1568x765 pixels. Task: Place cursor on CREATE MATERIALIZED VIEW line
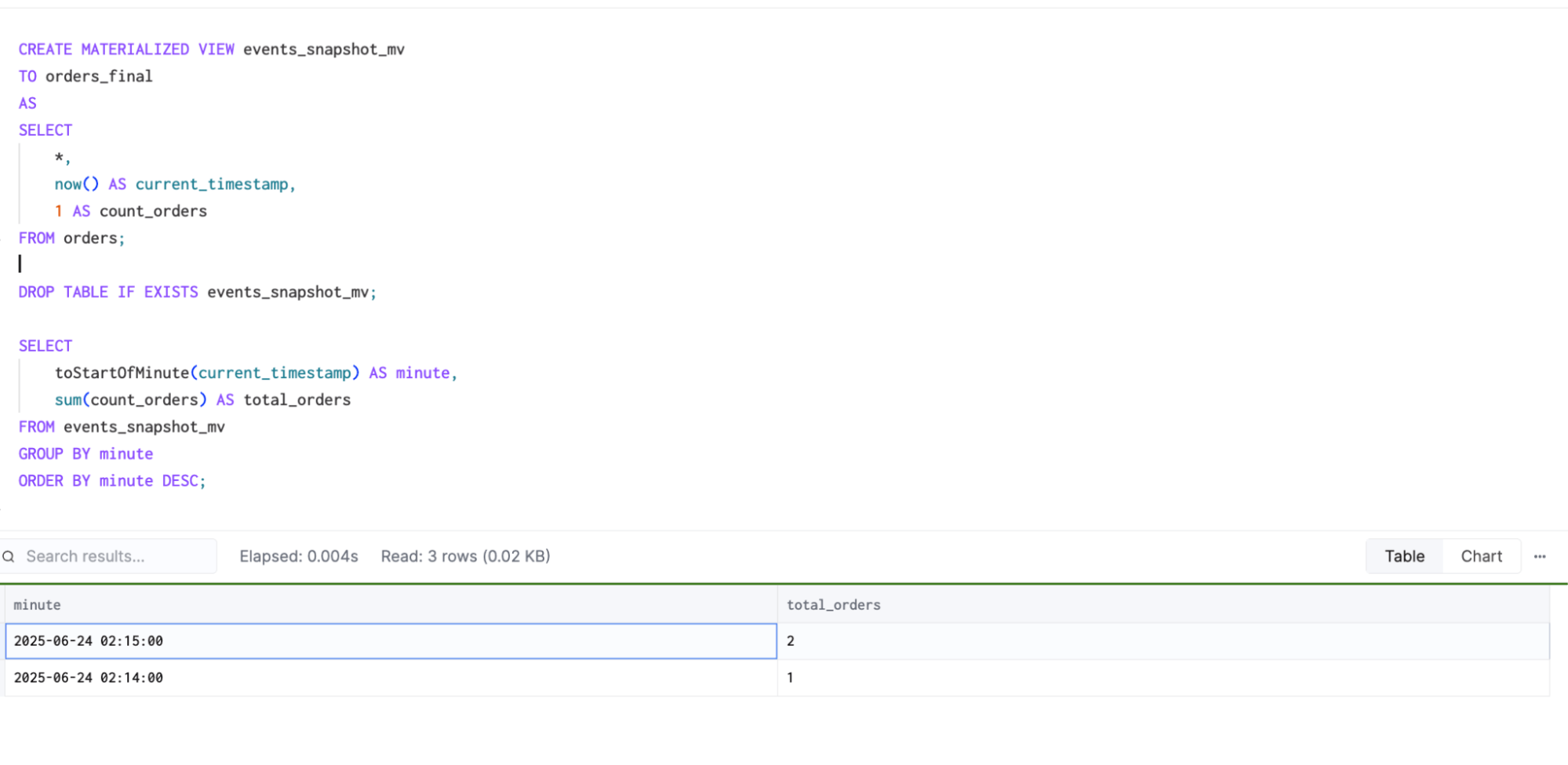tap(212, 49)
